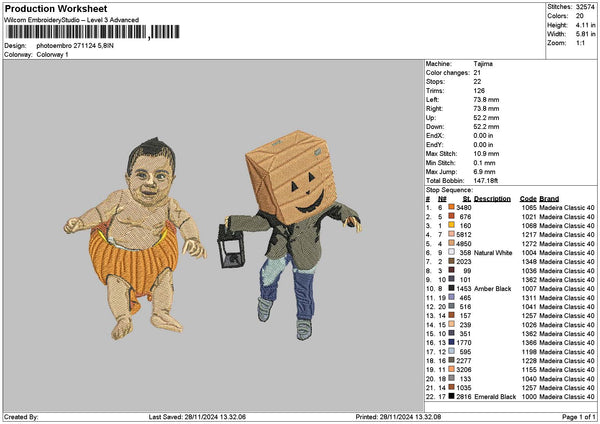Click the Max Stitch value '10.9 mm'
The height and width of the screenshot is (424, 600).
[486, 153]
